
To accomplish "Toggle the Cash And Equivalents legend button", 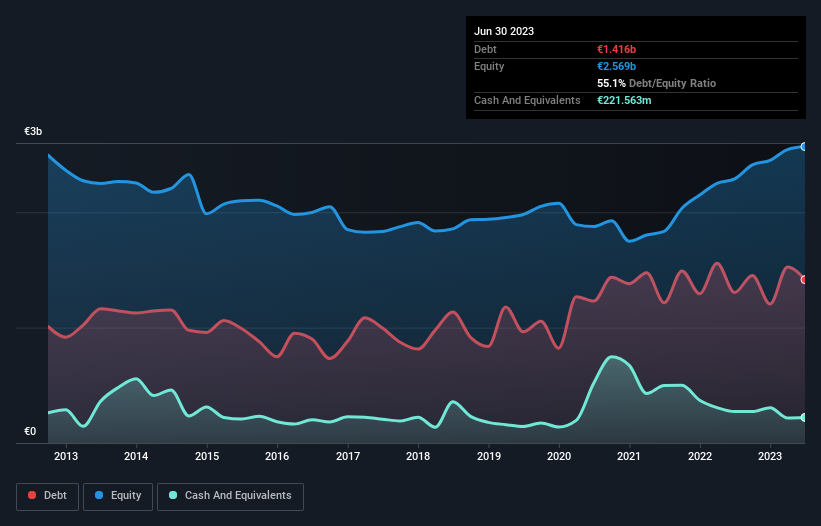I will tap(230, 496).
